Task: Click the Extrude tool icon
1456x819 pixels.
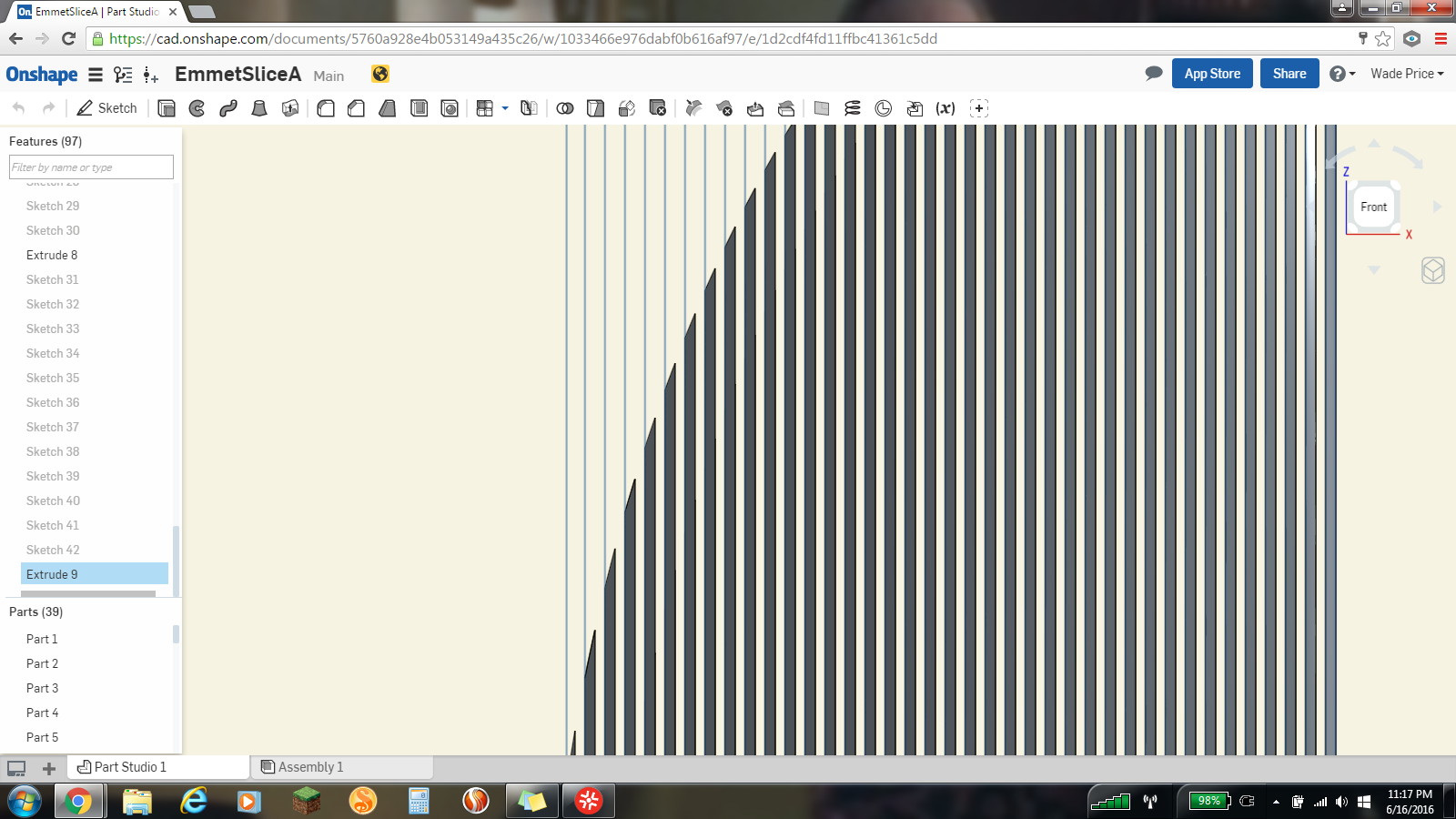Action: point(167,108)
